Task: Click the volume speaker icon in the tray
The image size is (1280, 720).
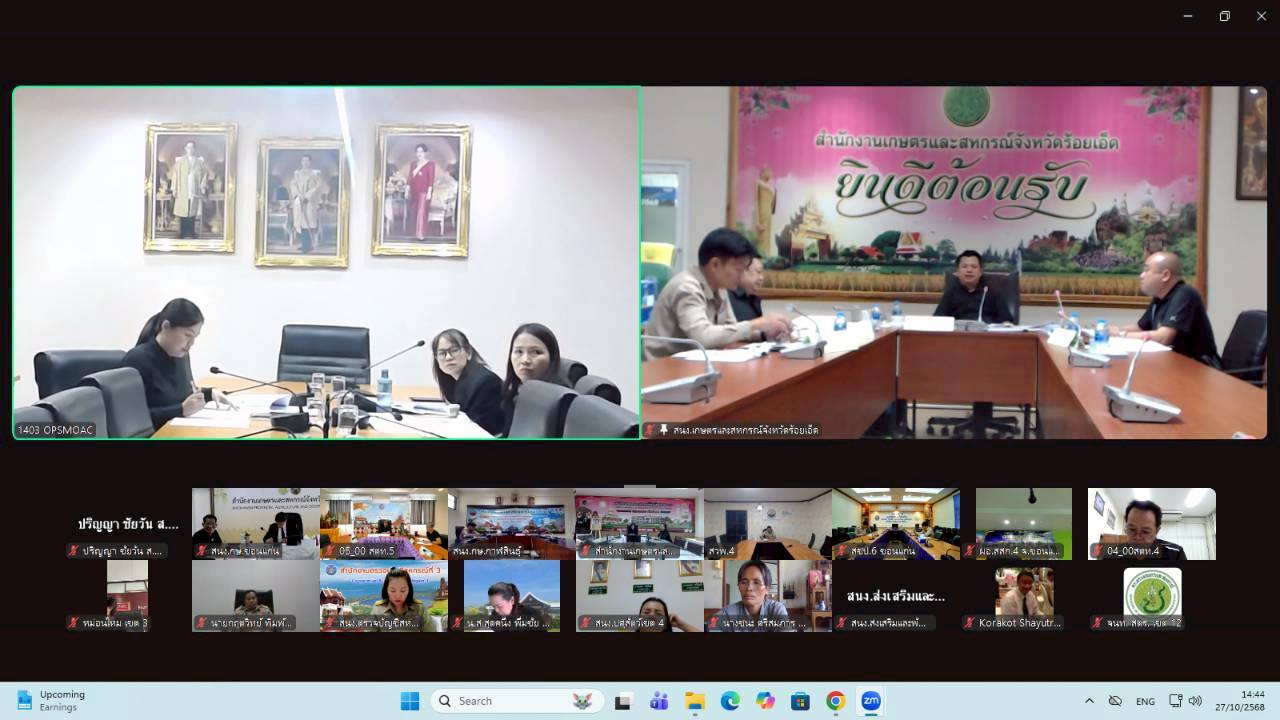Action: (x=1195, y=701)
